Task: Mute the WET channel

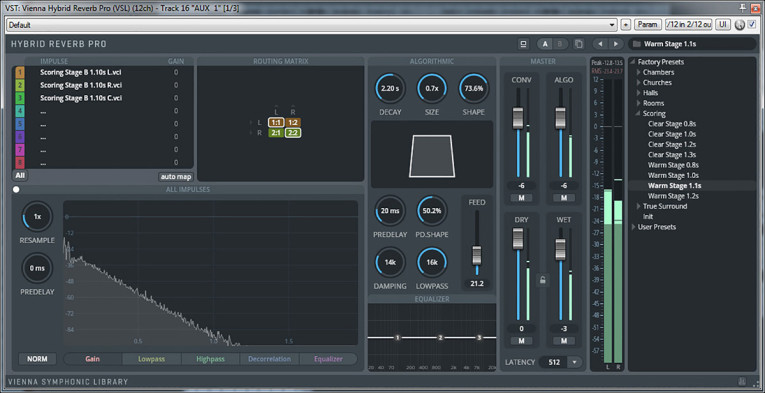Action: pos(564,341)
